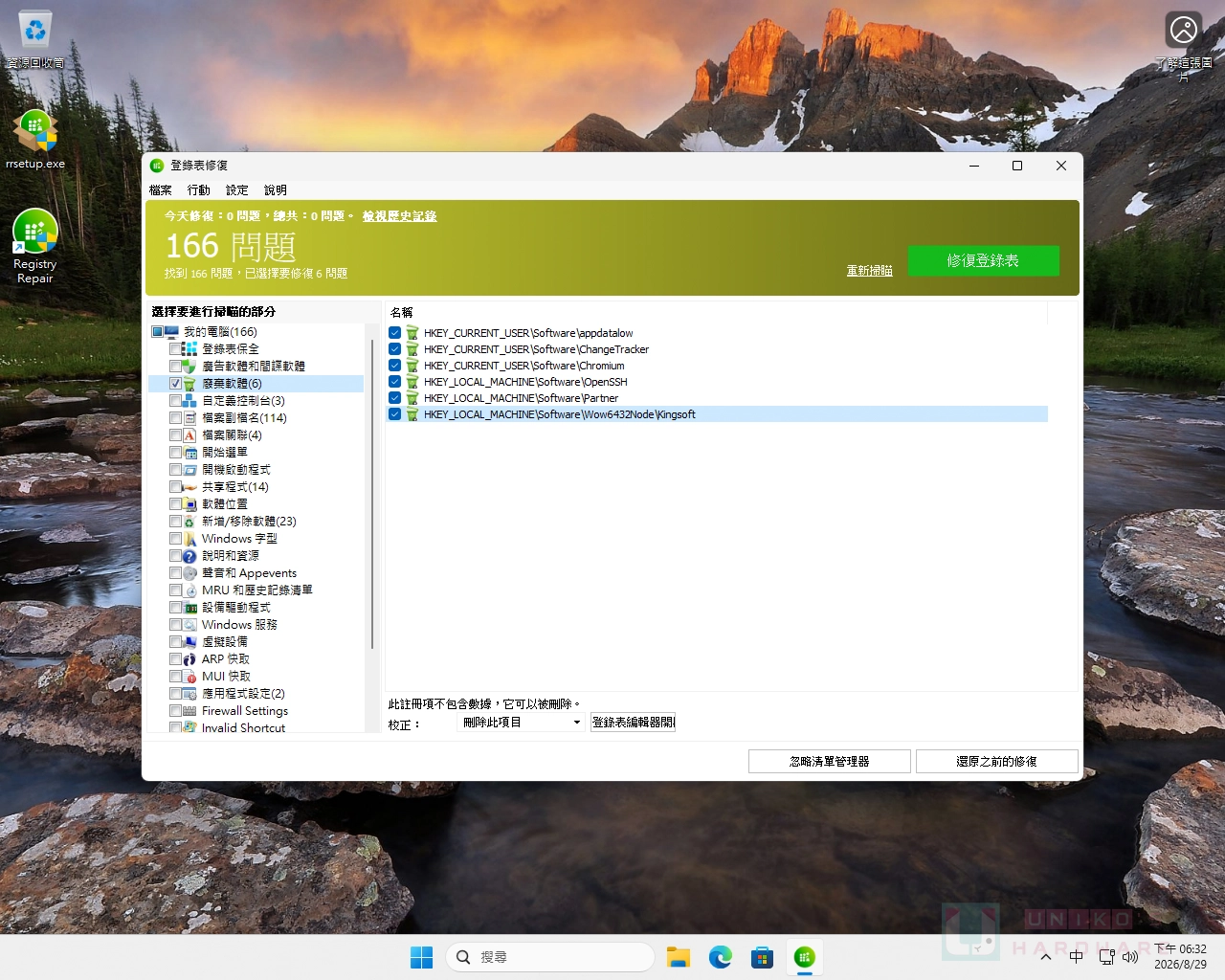This screenshot has width=1225, height=980.
Task: Click the category tree vertical scrollbar
Action: [372, 496]
